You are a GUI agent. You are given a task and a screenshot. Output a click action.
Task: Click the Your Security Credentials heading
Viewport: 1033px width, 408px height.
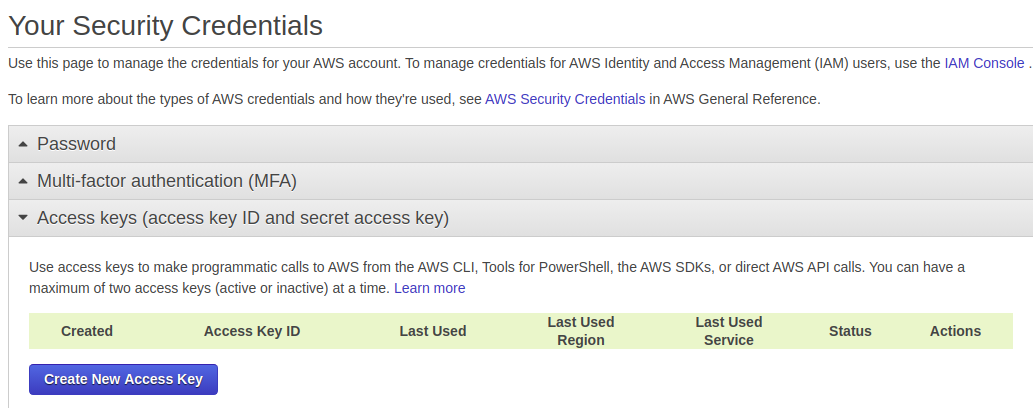click(x=166, y=25)
